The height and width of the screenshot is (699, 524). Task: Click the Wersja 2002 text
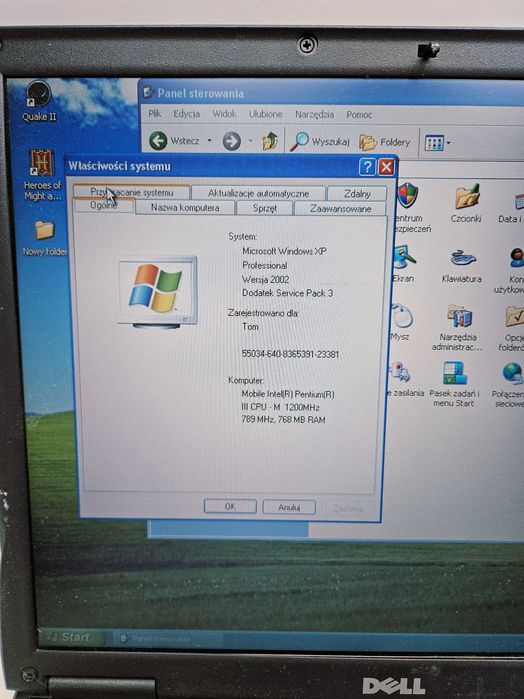tap(265, 280)
